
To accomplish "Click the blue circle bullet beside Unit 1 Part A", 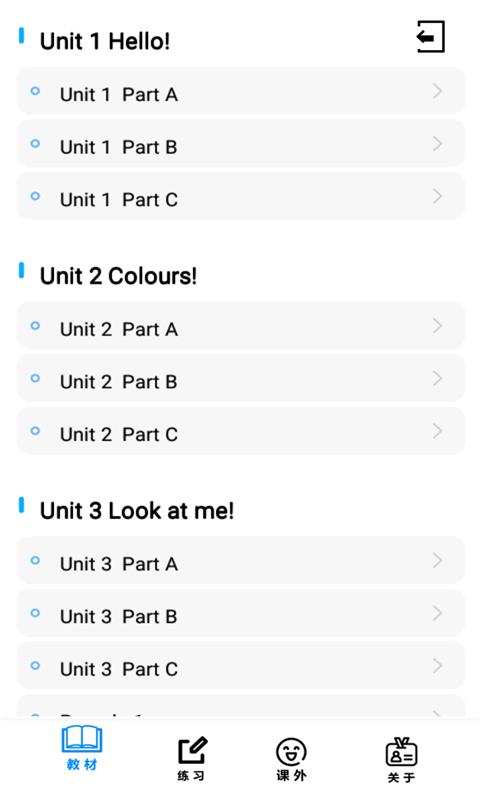I will click(35, 91).
